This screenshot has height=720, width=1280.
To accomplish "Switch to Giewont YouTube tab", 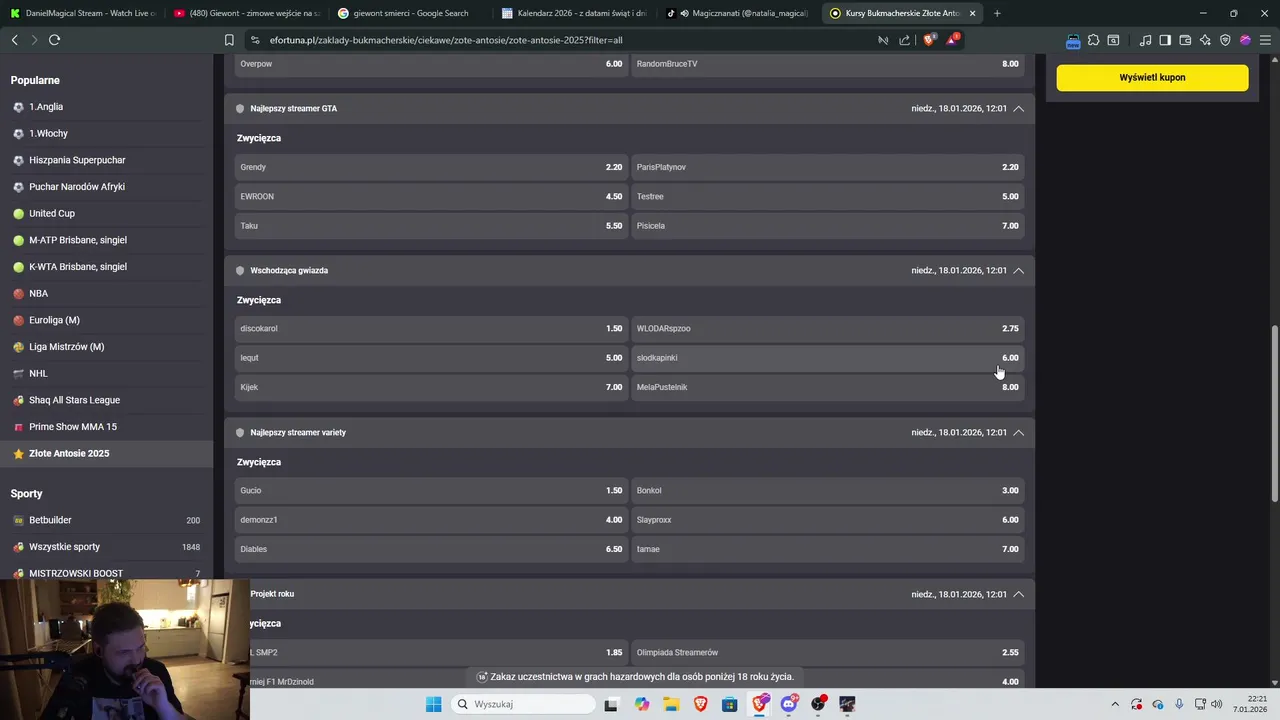I will coord(245,13).
